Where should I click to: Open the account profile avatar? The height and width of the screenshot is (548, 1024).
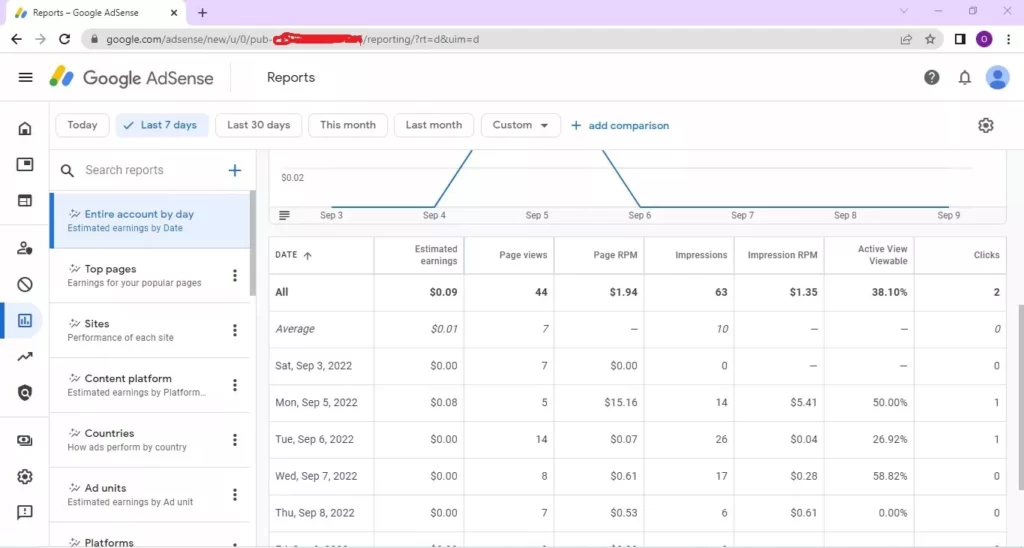(x=997, y=78)
